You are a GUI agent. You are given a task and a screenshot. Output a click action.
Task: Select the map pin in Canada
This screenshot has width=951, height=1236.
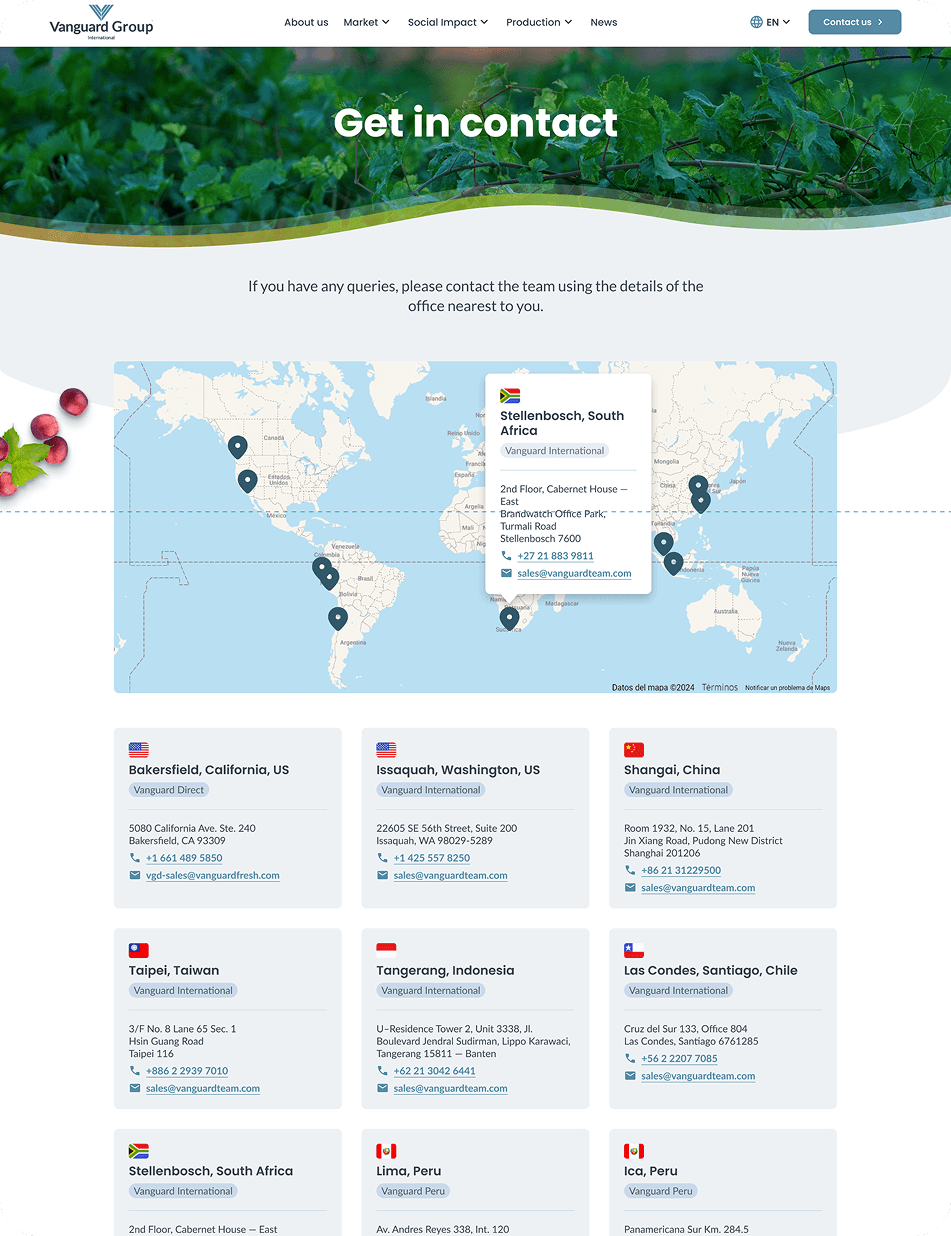click(237, 446)
